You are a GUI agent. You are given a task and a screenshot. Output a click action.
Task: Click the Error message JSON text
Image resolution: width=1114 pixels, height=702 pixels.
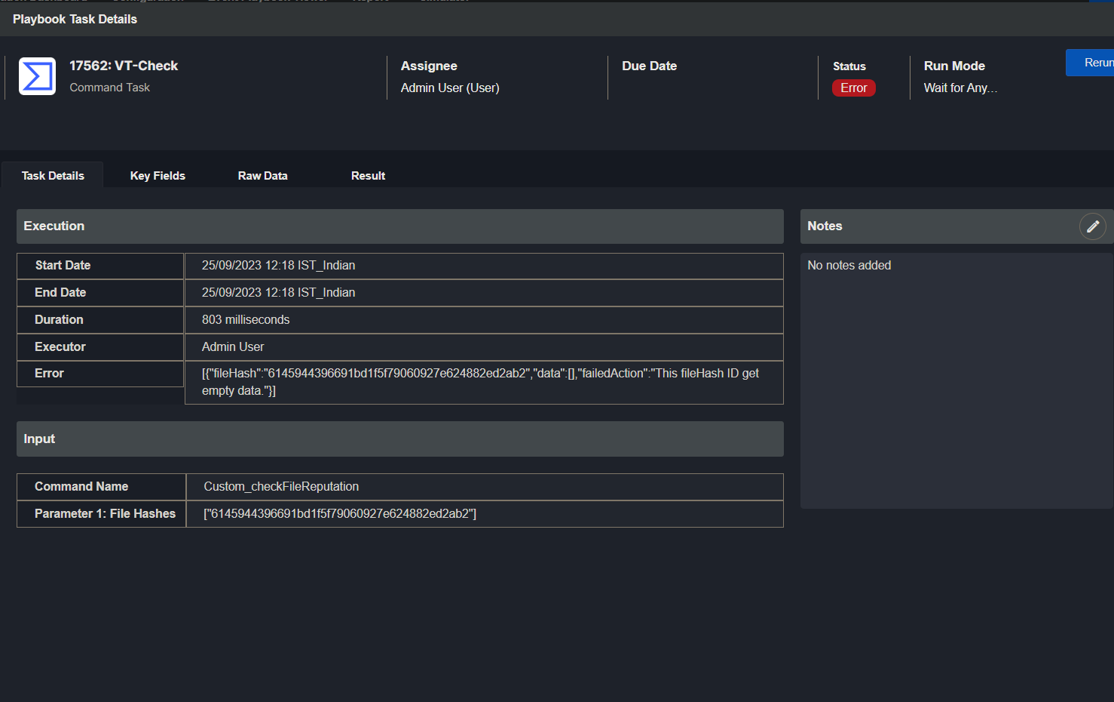(480, 382)
